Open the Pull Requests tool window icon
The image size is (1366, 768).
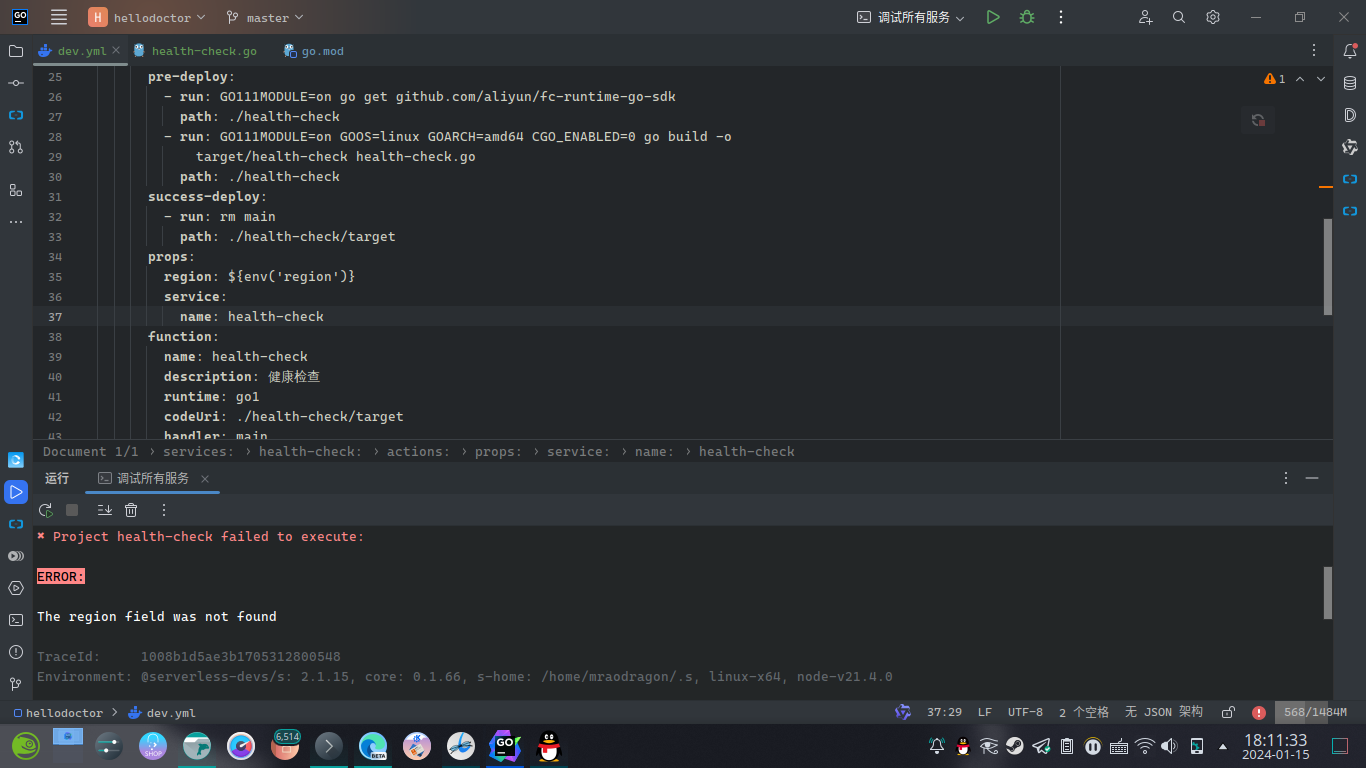16,147
